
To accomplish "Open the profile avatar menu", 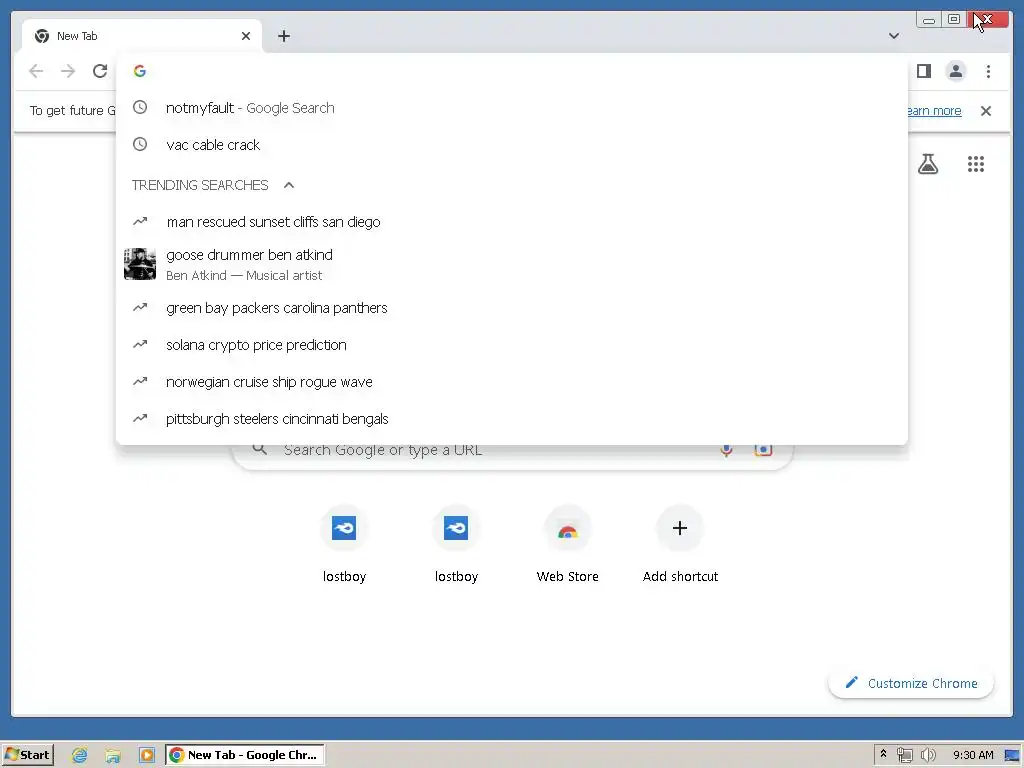I will tap(955, 71).
